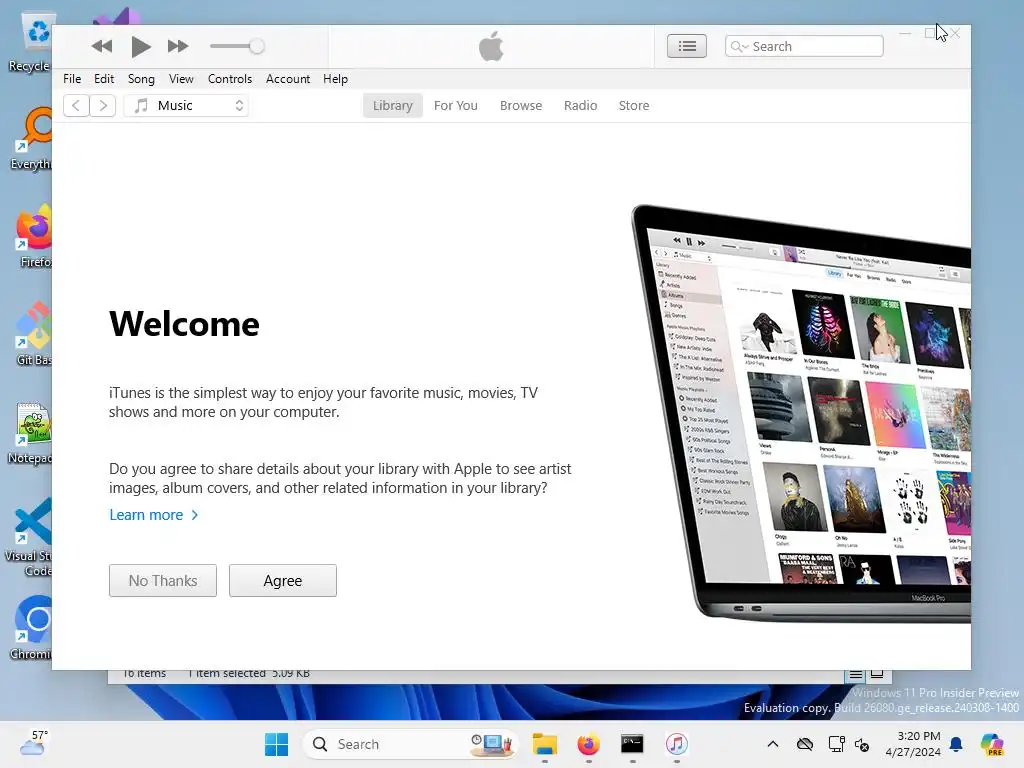This screenshot has width=1024, height=768.
Task: Start playback with the Play button
Action: (x=140, y=46)
